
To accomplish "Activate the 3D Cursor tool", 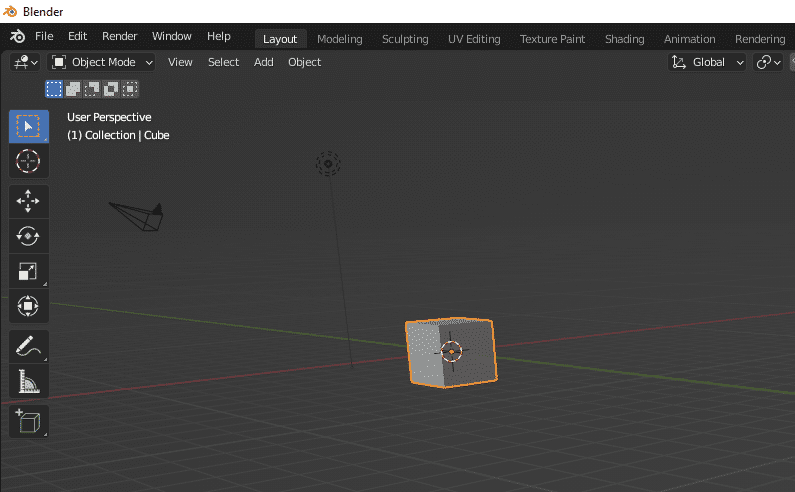I will pyautogui.click(x=28, y=161).
